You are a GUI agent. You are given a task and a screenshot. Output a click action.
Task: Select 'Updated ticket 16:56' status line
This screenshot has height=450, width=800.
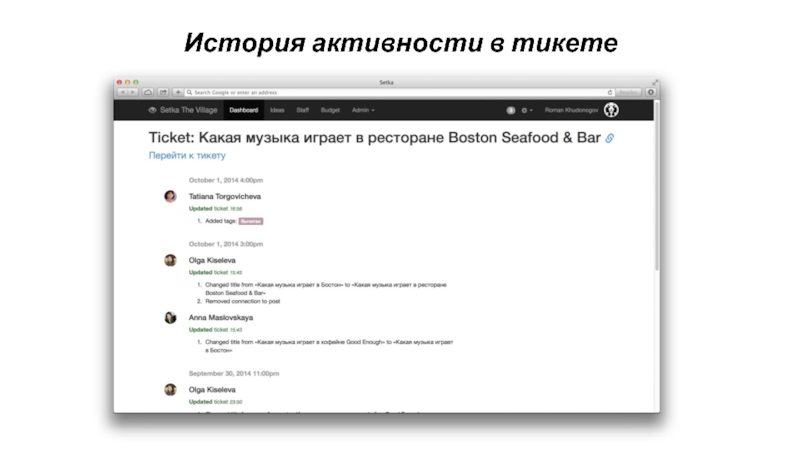click(215, 209)
